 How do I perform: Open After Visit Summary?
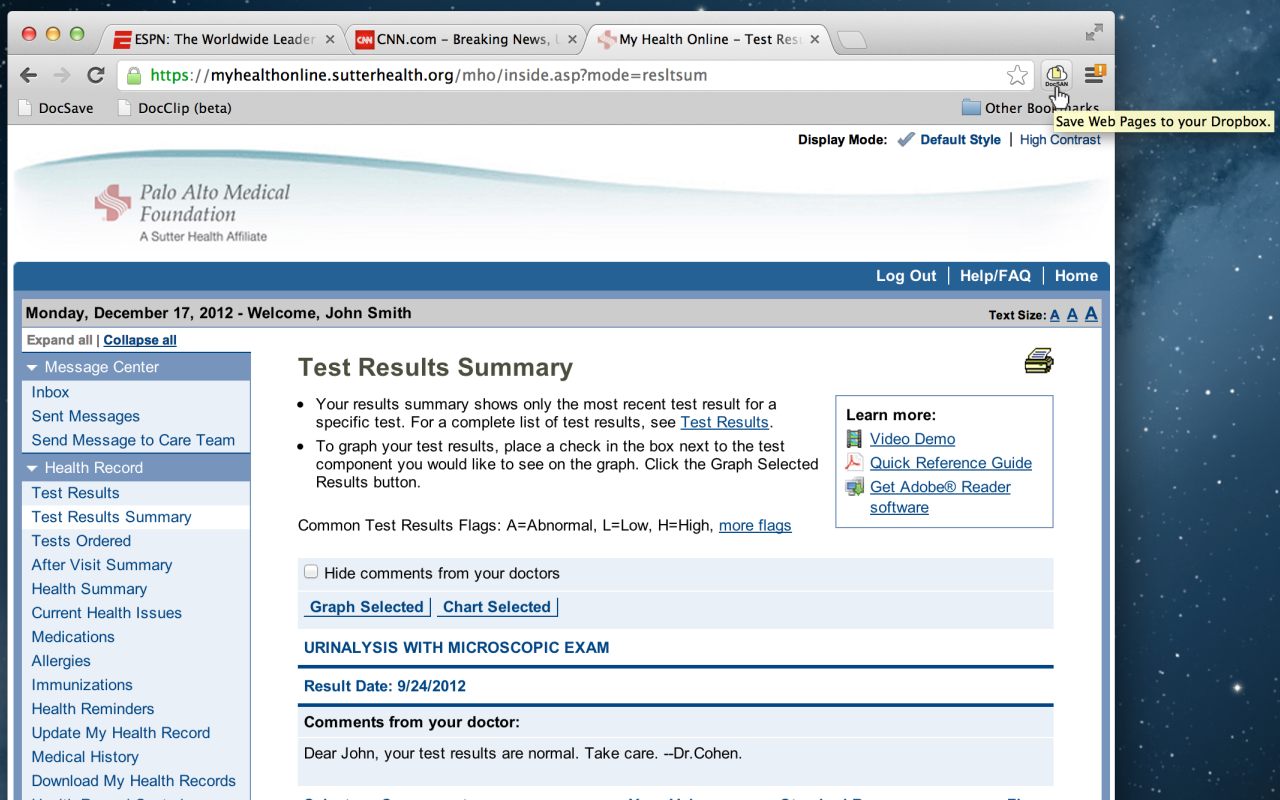pyautogui.click(x=101, y=565)
